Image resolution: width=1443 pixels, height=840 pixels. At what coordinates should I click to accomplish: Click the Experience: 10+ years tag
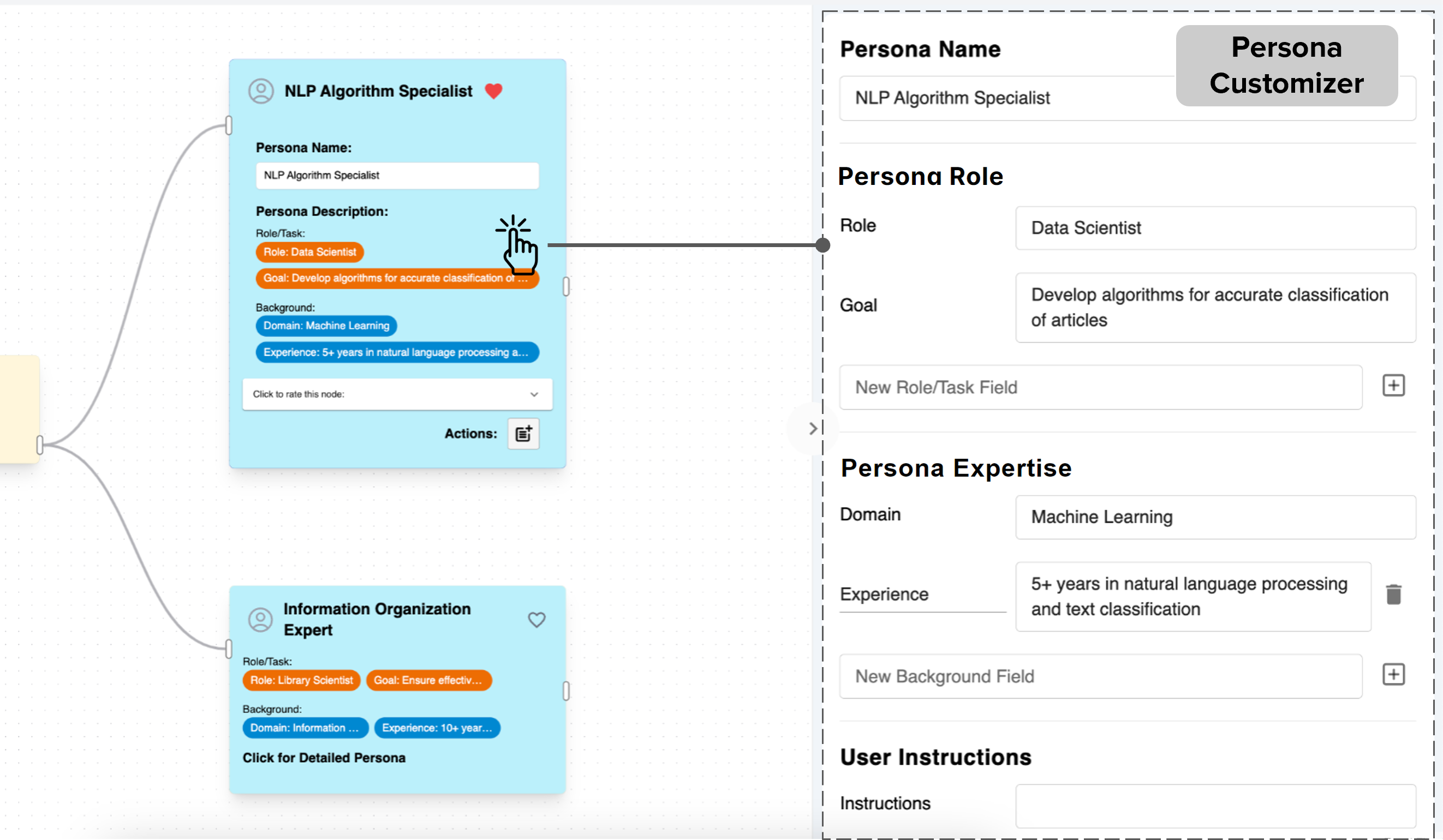pyautogui.click(x=436, y=728)
